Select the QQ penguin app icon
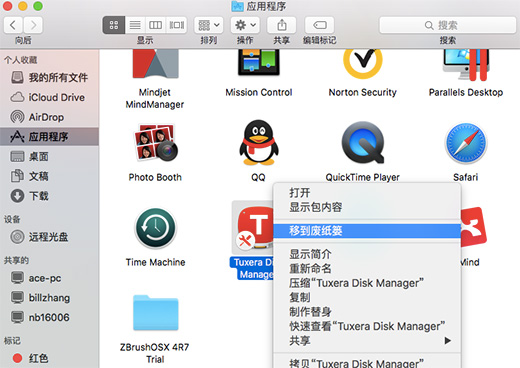This screenshot has height=368, width=520. click(x=259, y=143)
